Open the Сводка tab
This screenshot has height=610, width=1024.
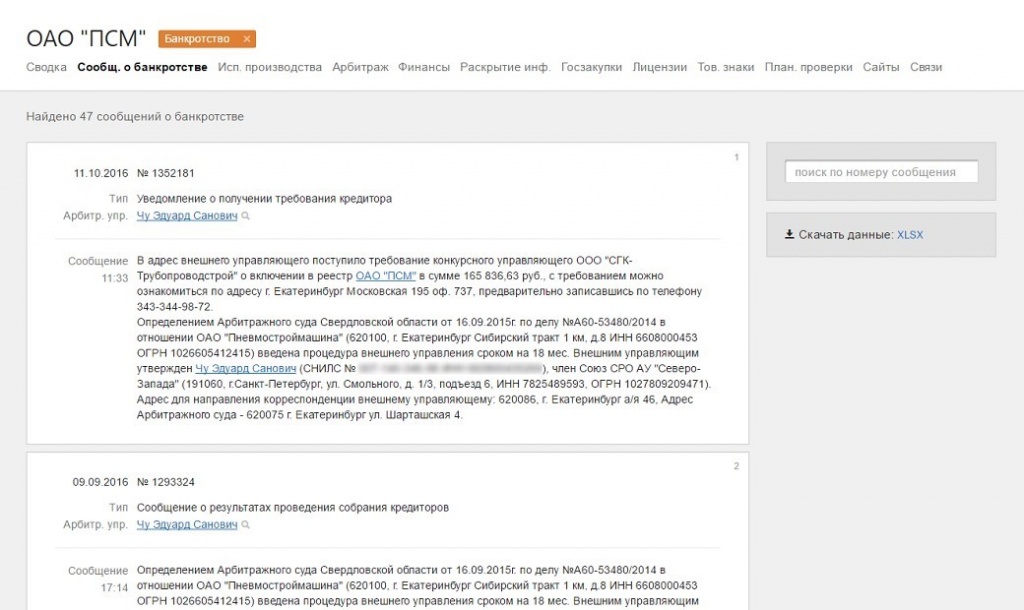(x=46, y=67)
